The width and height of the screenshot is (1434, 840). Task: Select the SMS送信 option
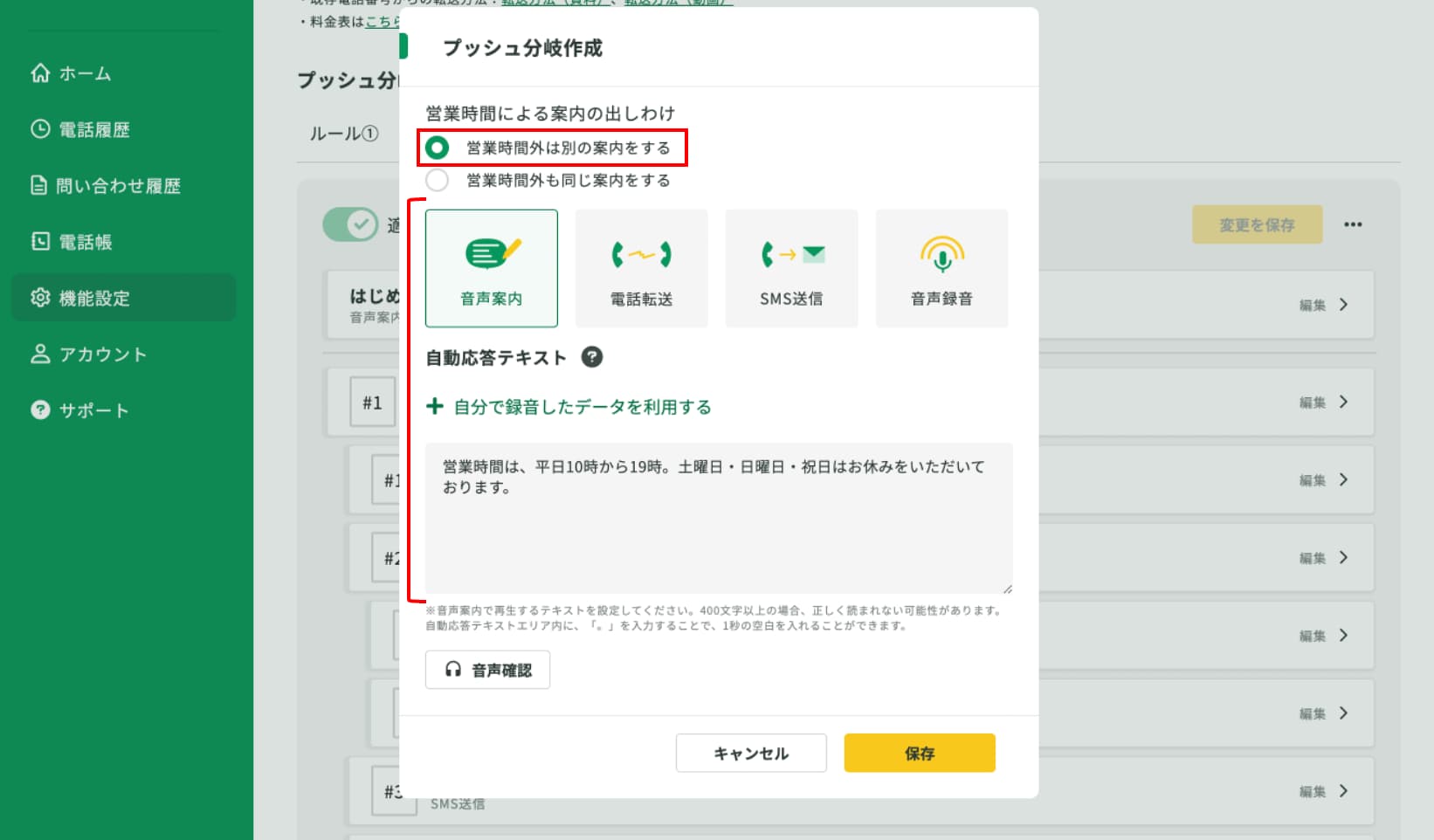(x=791, y=267)
